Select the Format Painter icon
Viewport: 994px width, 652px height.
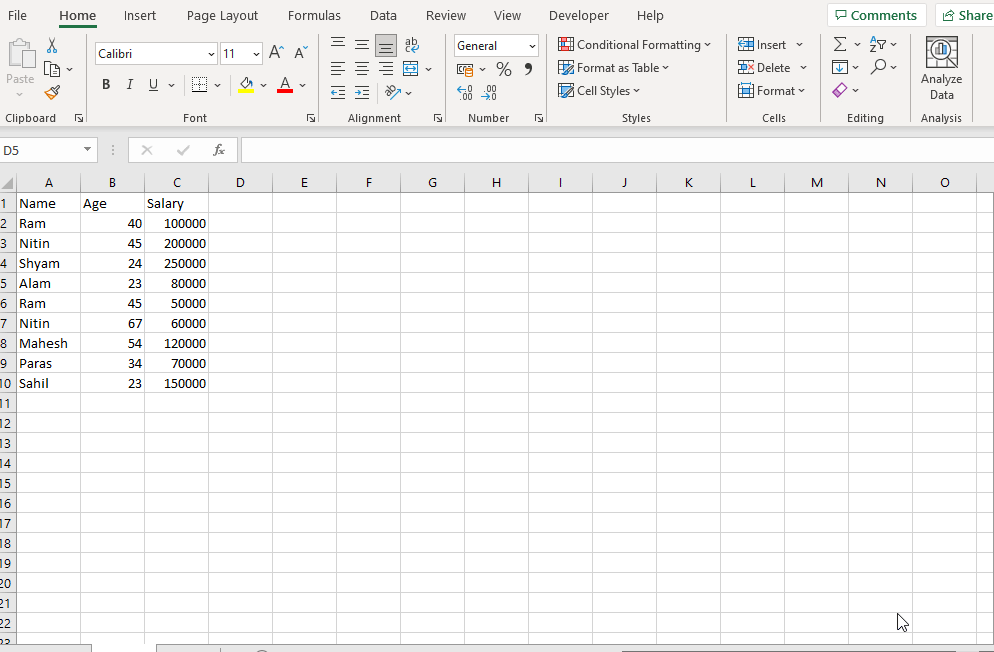pyautogui.click(x=52, y=92)
